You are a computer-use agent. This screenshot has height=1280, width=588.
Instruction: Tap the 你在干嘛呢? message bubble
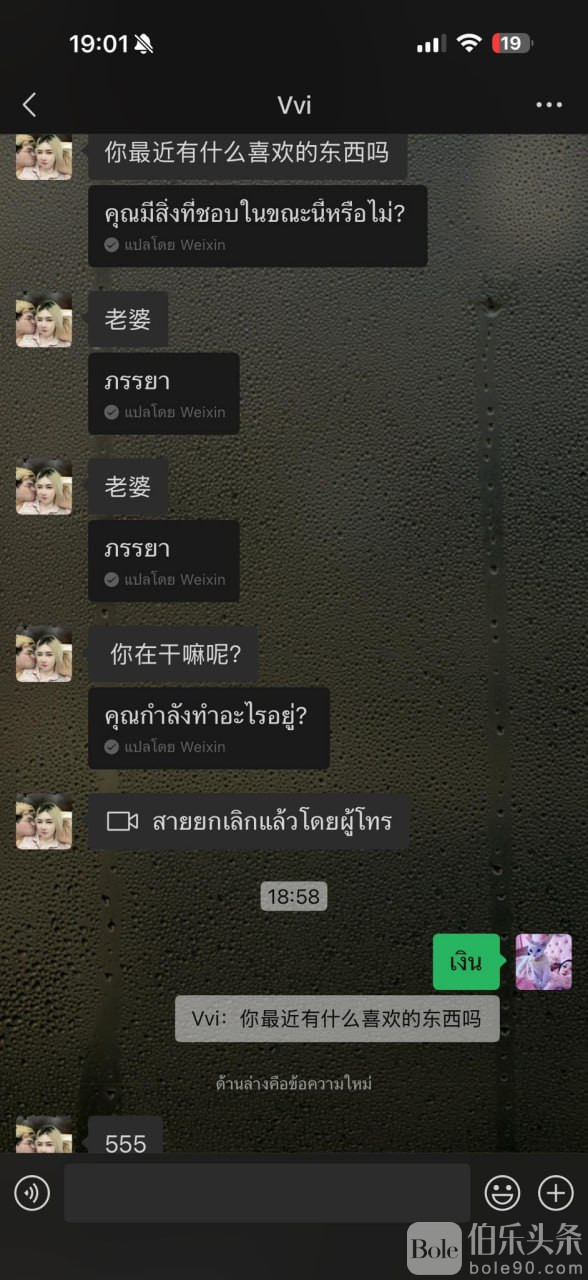tap(174, 654)
